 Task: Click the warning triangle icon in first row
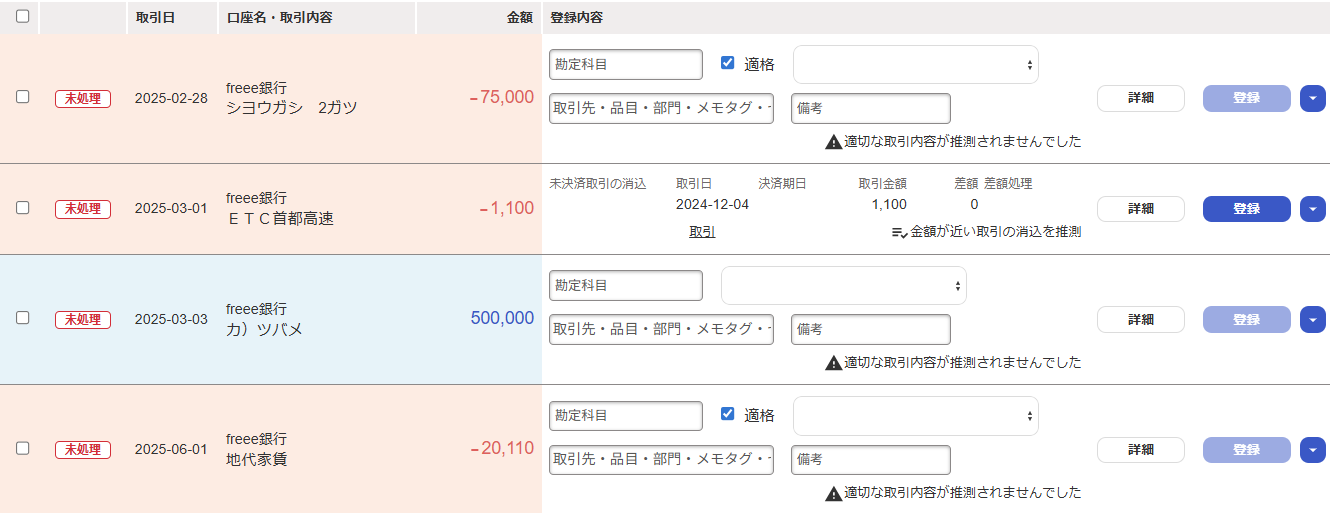tap(833, 142)
